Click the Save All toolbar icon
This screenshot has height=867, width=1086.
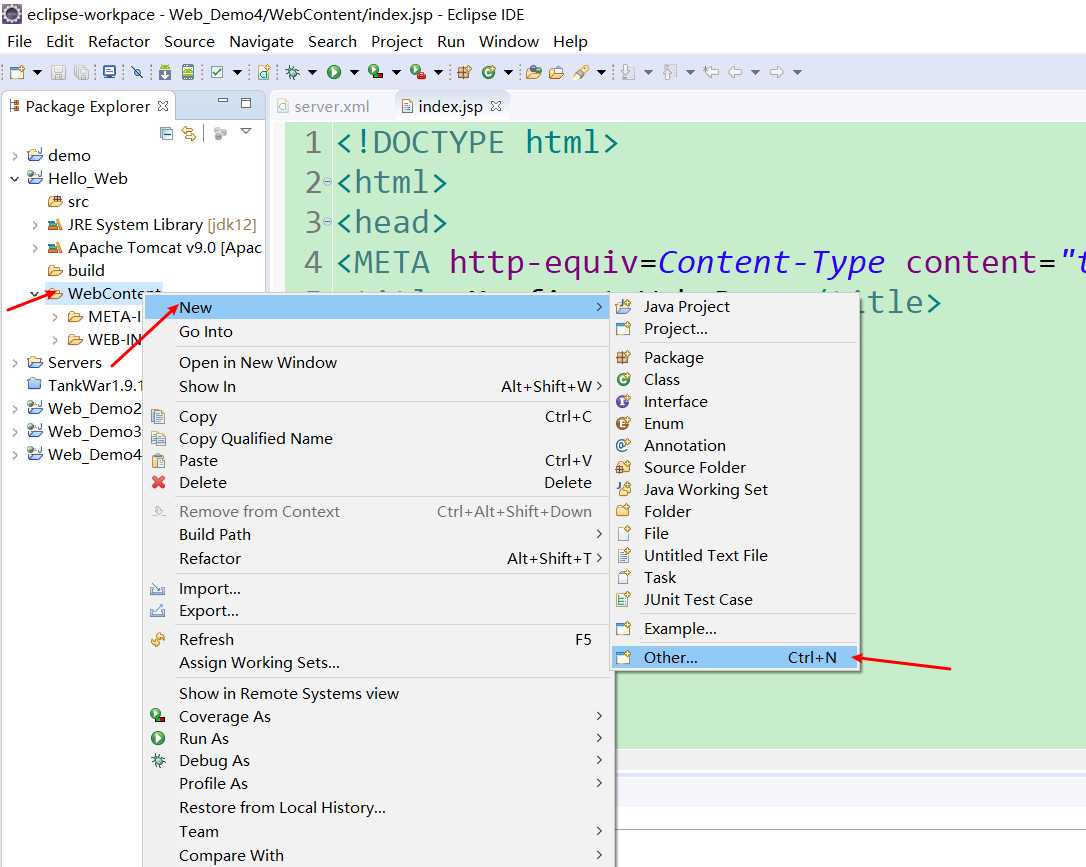(x=82, y=72)
